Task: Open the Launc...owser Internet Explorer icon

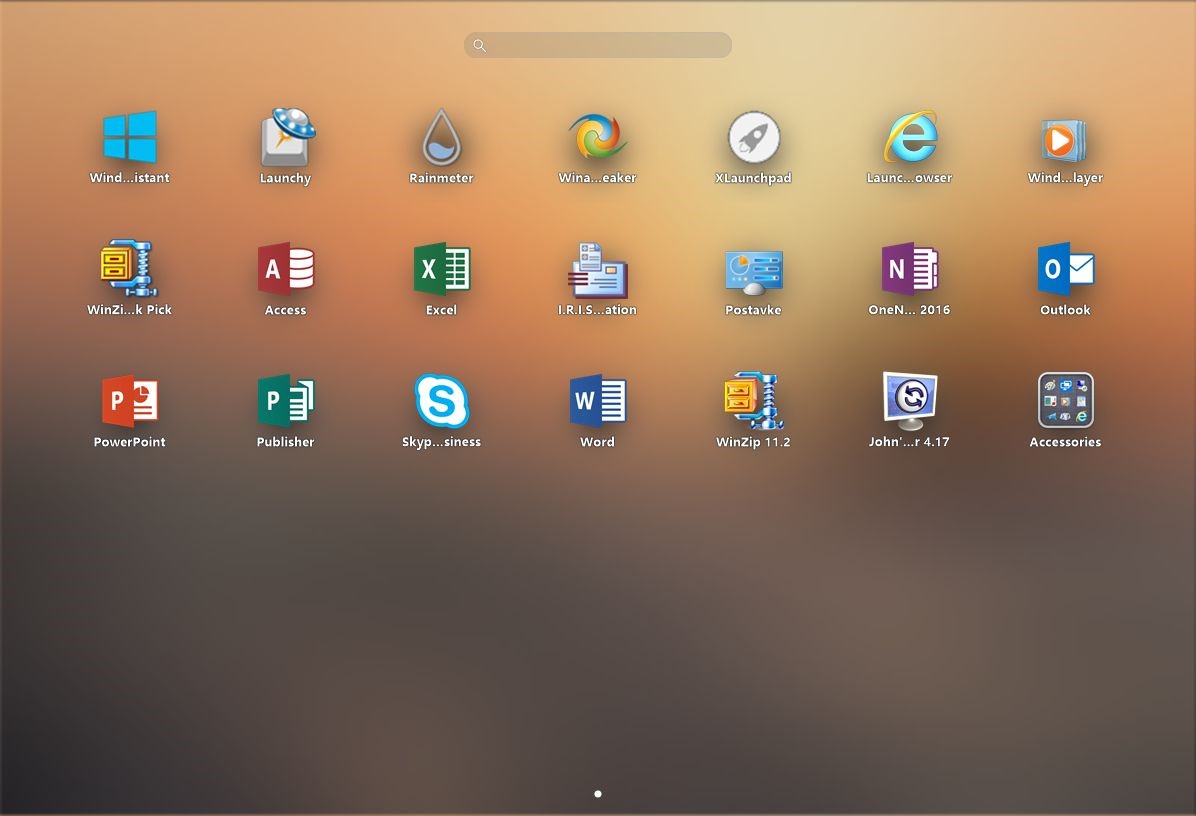Action: click(910, 137)
